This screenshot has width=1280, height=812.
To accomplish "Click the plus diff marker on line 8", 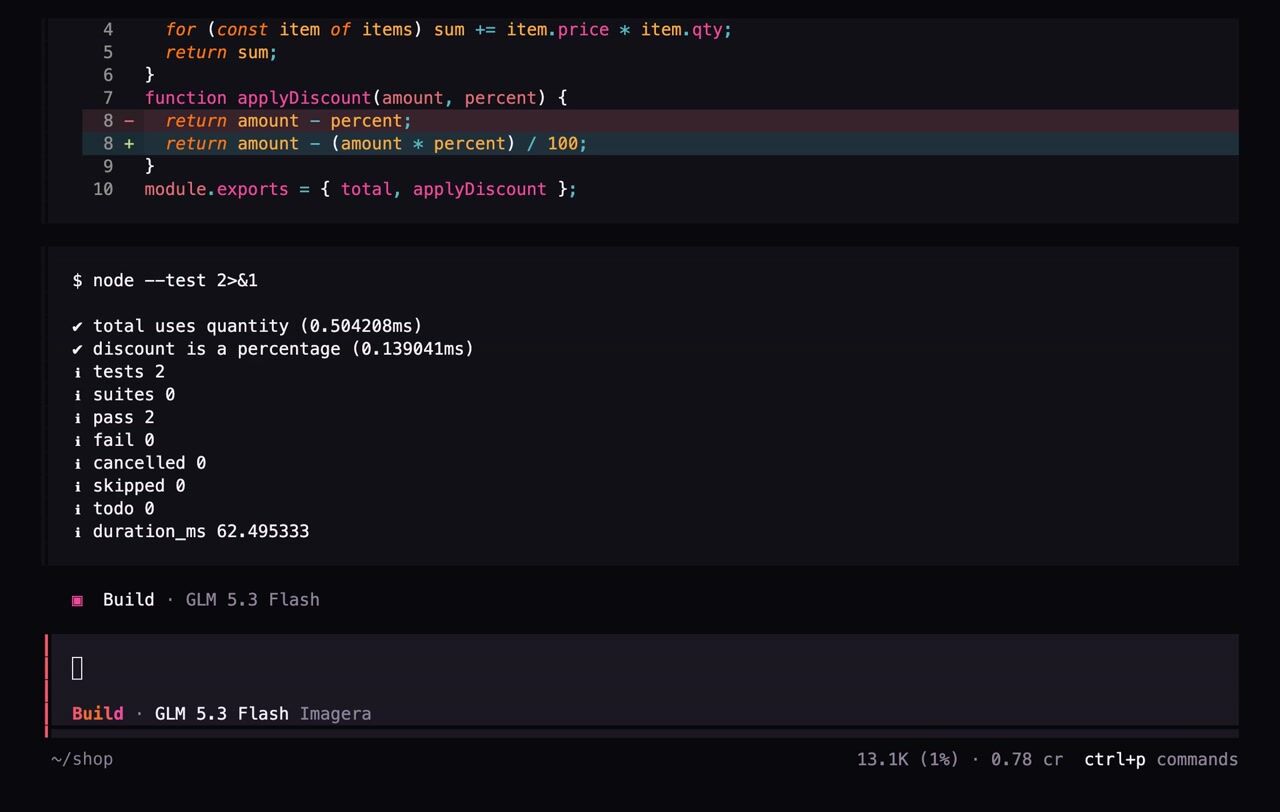I will (129, 144).
